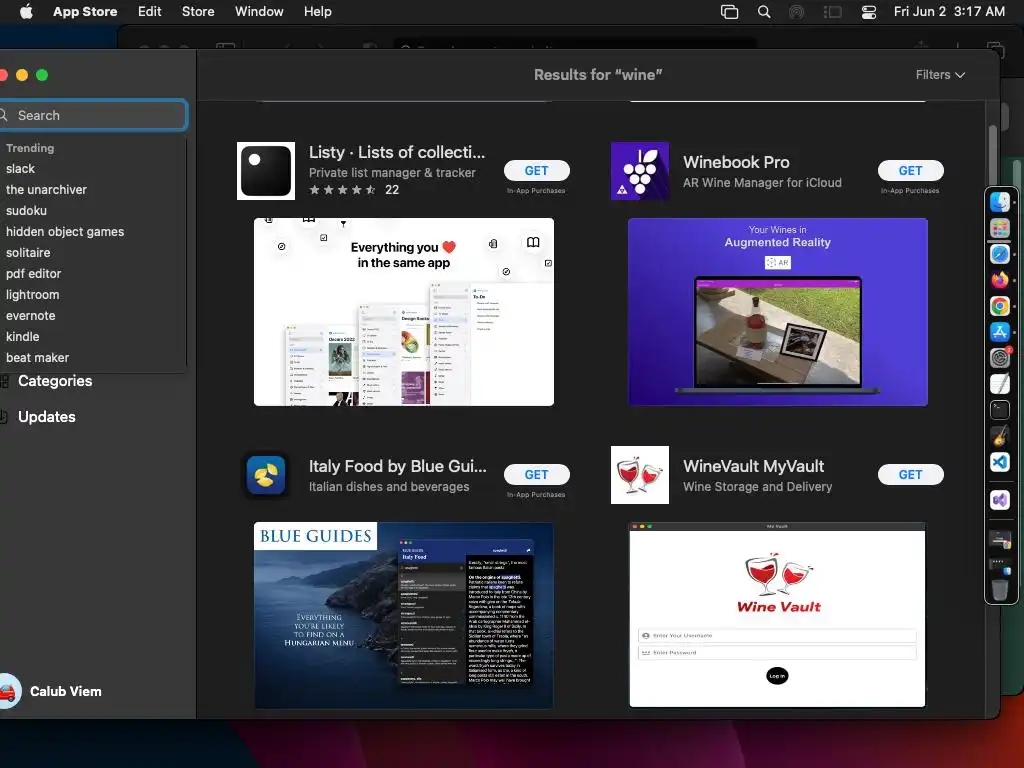Viewport: 1024px width, 768px height.
Task: Expand the Filters dropdown
Action: (x=940, y=74)
